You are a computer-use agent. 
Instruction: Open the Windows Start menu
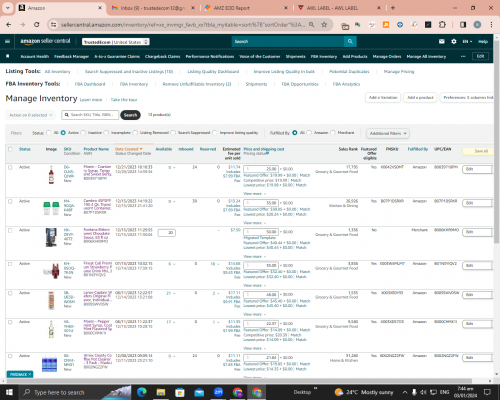click(9, 392)
